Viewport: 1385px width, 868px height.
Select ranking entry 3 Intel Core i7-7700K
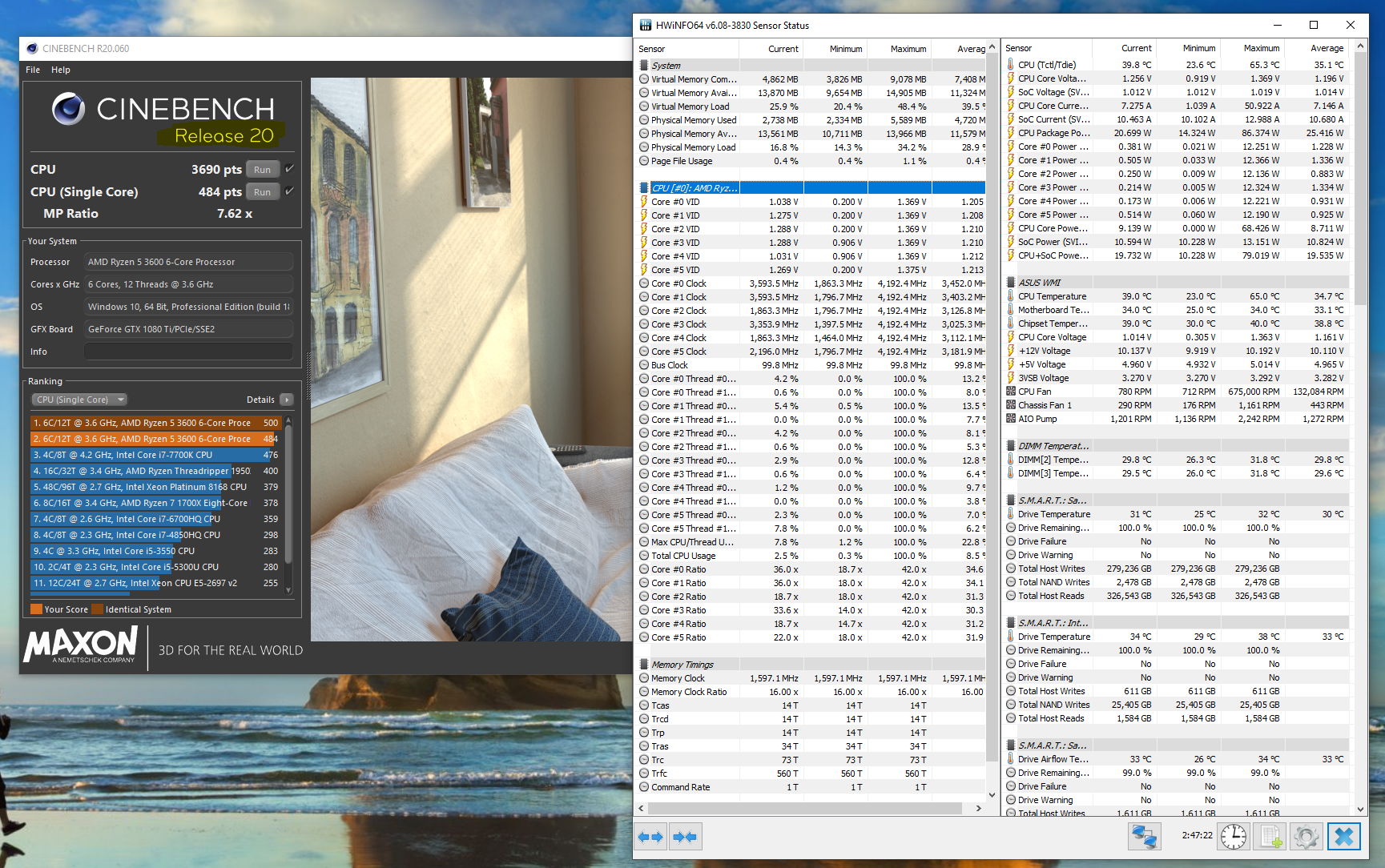[155, 455]
